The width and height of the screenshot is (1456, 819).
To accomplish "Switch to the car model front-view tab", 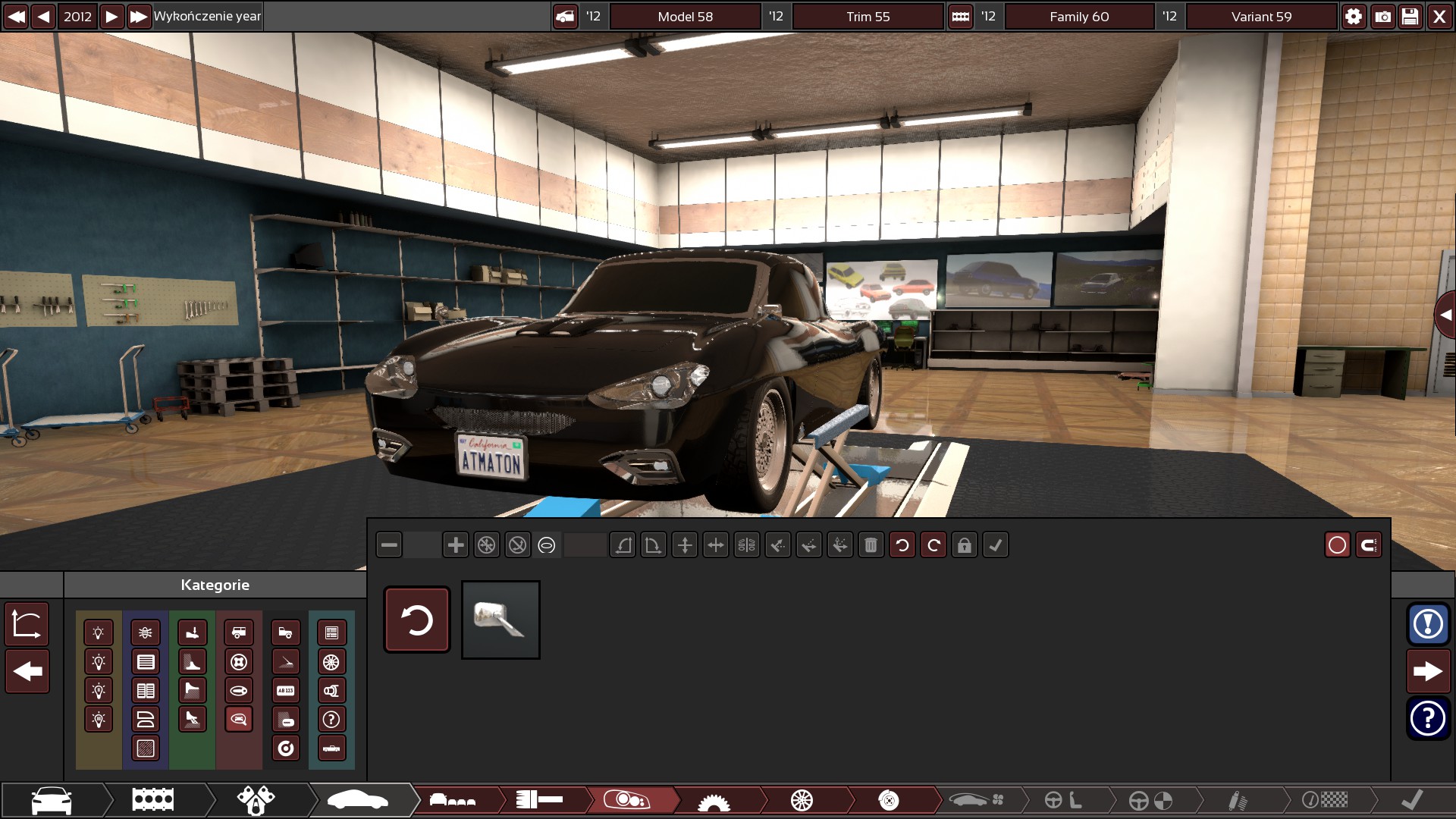I will pos(52,799).
